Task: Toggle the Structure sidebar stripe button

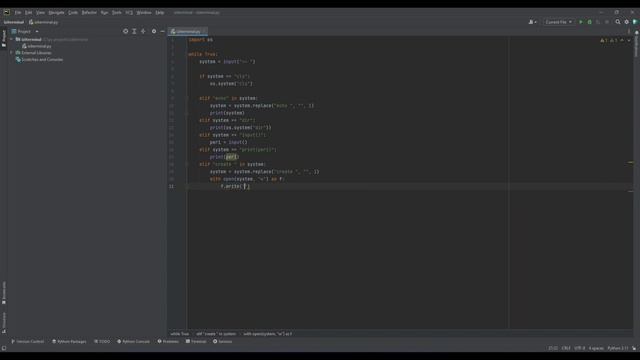Action: 4,323
